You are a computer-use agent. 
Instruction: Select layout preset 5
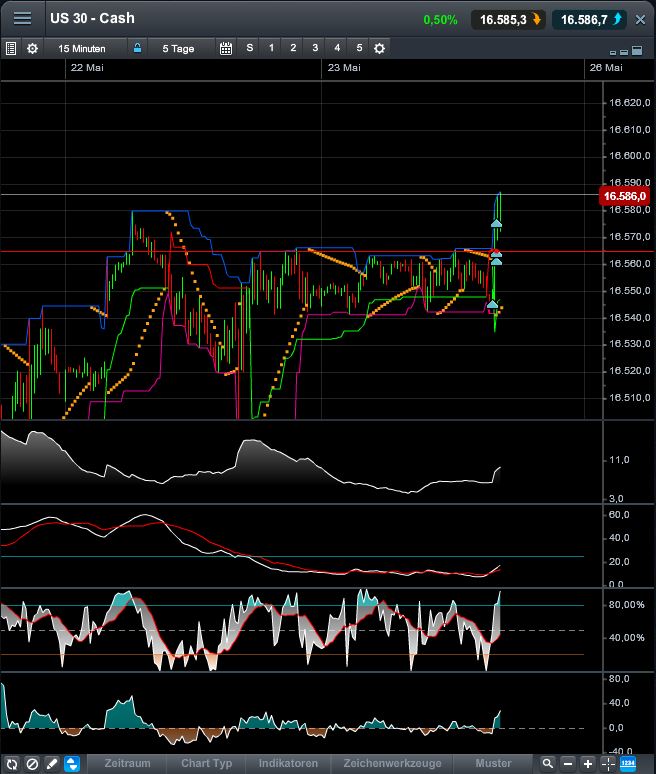[x=359, y=48]
